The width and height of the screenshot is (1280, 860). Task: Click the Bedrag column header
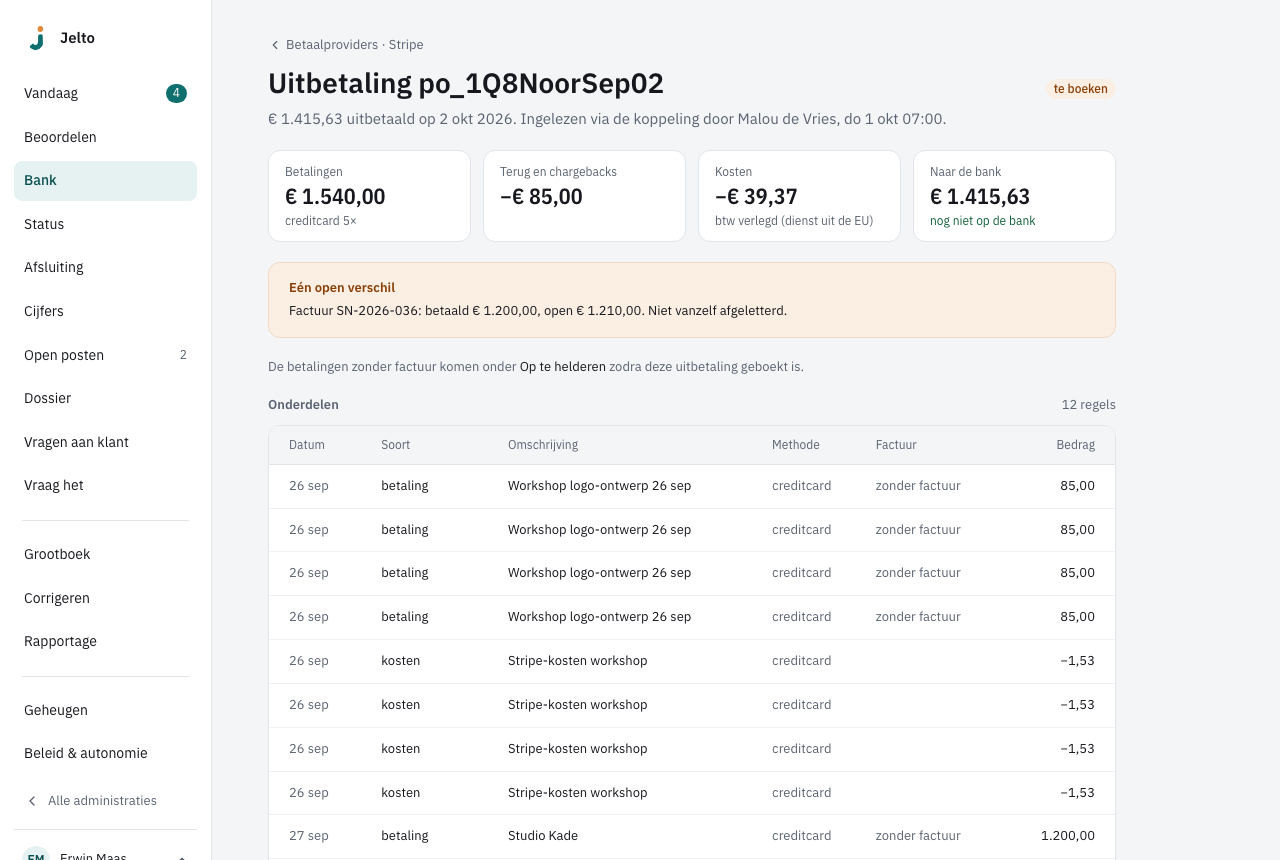(x=1076, y=445)
